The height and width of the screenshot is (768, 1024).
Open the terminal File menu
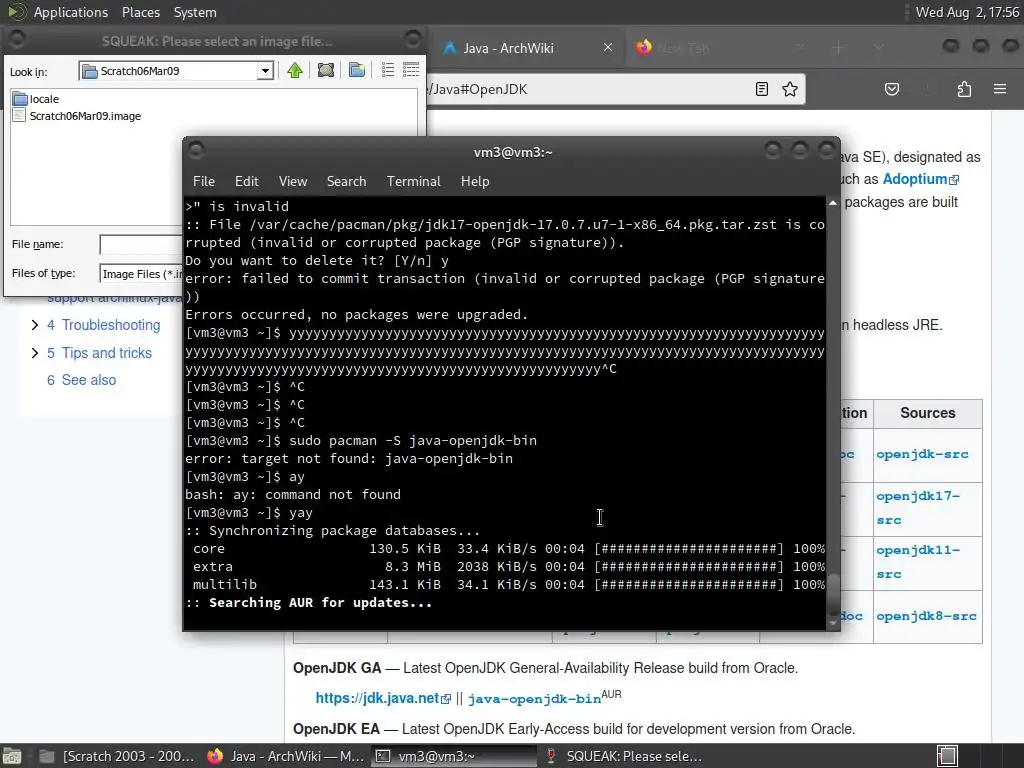pyautogui.click(x=204, y=181)
